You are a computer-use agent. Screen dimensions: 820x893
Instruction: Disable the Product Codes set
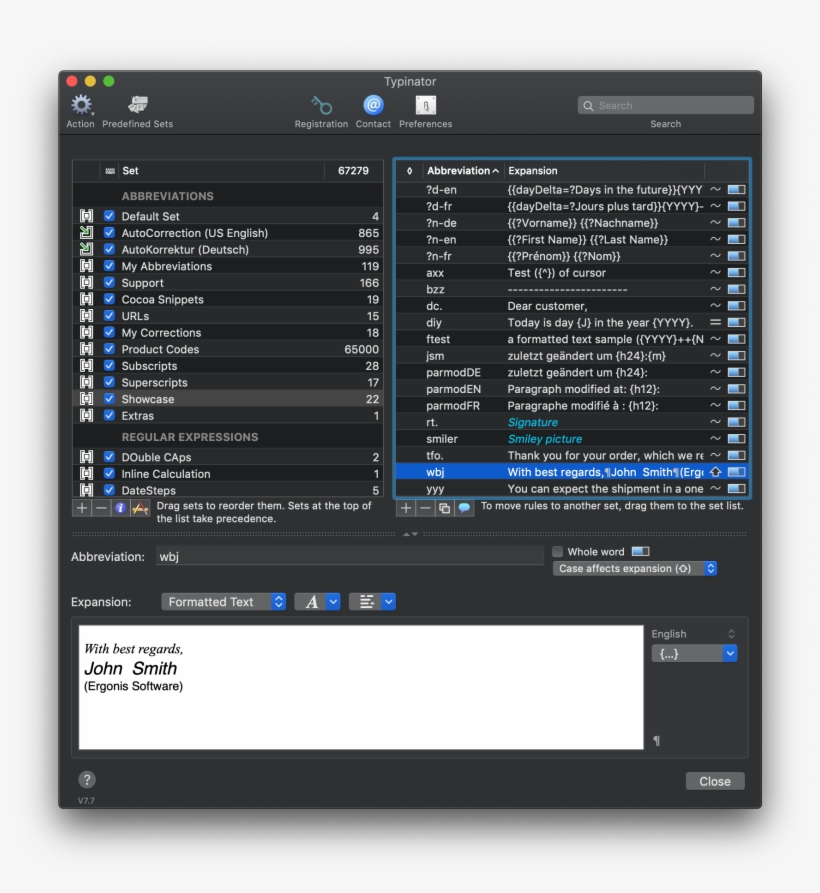(x=109, y=349)
